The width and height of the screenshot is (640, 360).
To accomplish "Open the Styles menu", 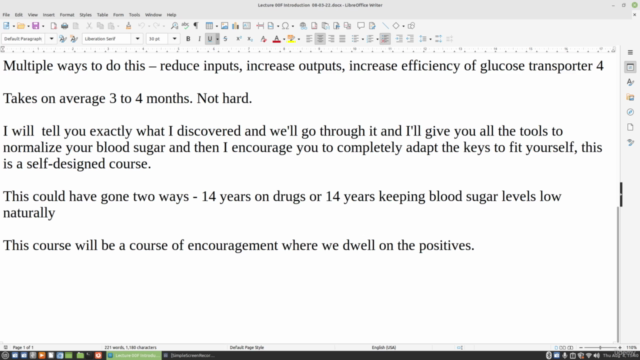I will [x=85, y=15].
